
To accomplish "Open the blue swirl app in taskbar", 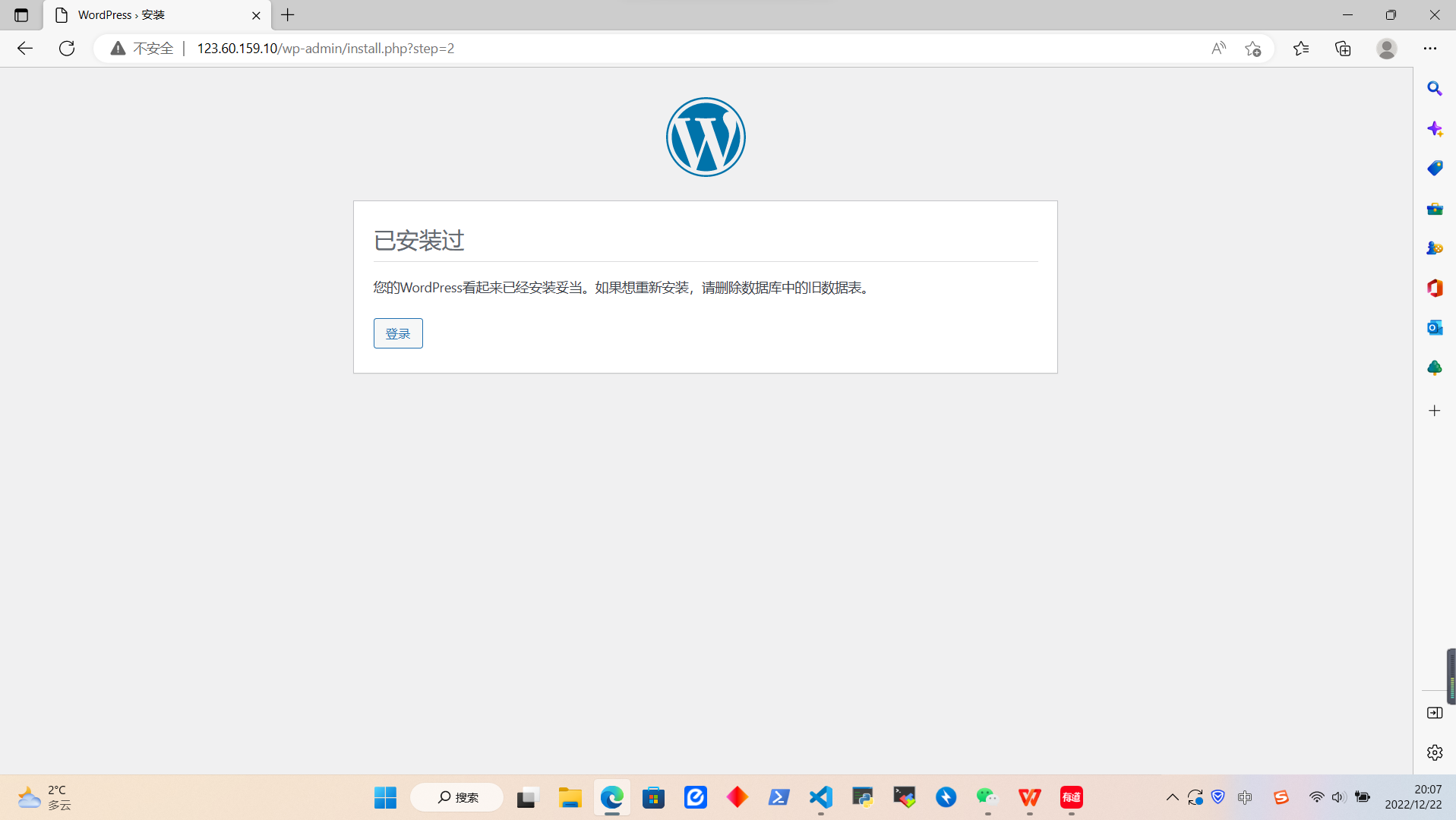I will tap(696, 797).
